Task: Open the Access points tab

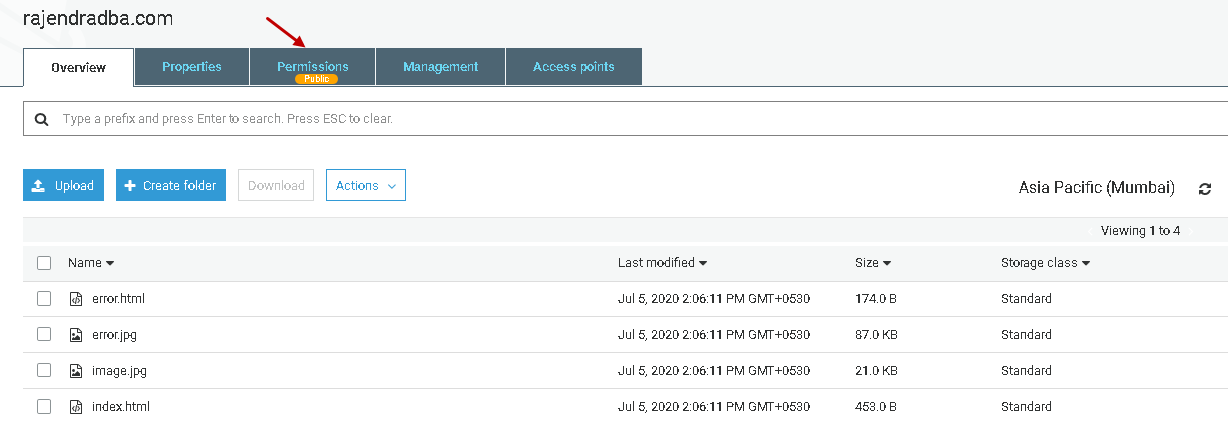Action: tap(573, 67)
